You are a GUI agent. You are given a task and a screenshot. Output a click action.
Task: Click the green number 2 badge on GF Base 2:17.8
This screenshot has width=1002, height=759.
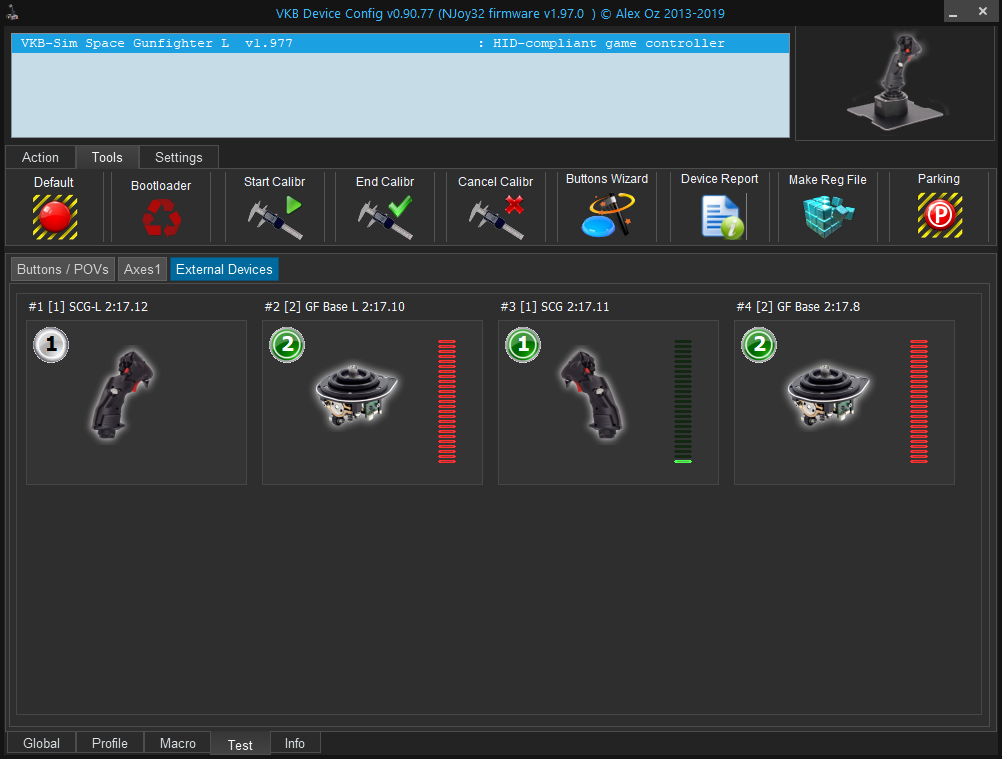coord(759,345)
